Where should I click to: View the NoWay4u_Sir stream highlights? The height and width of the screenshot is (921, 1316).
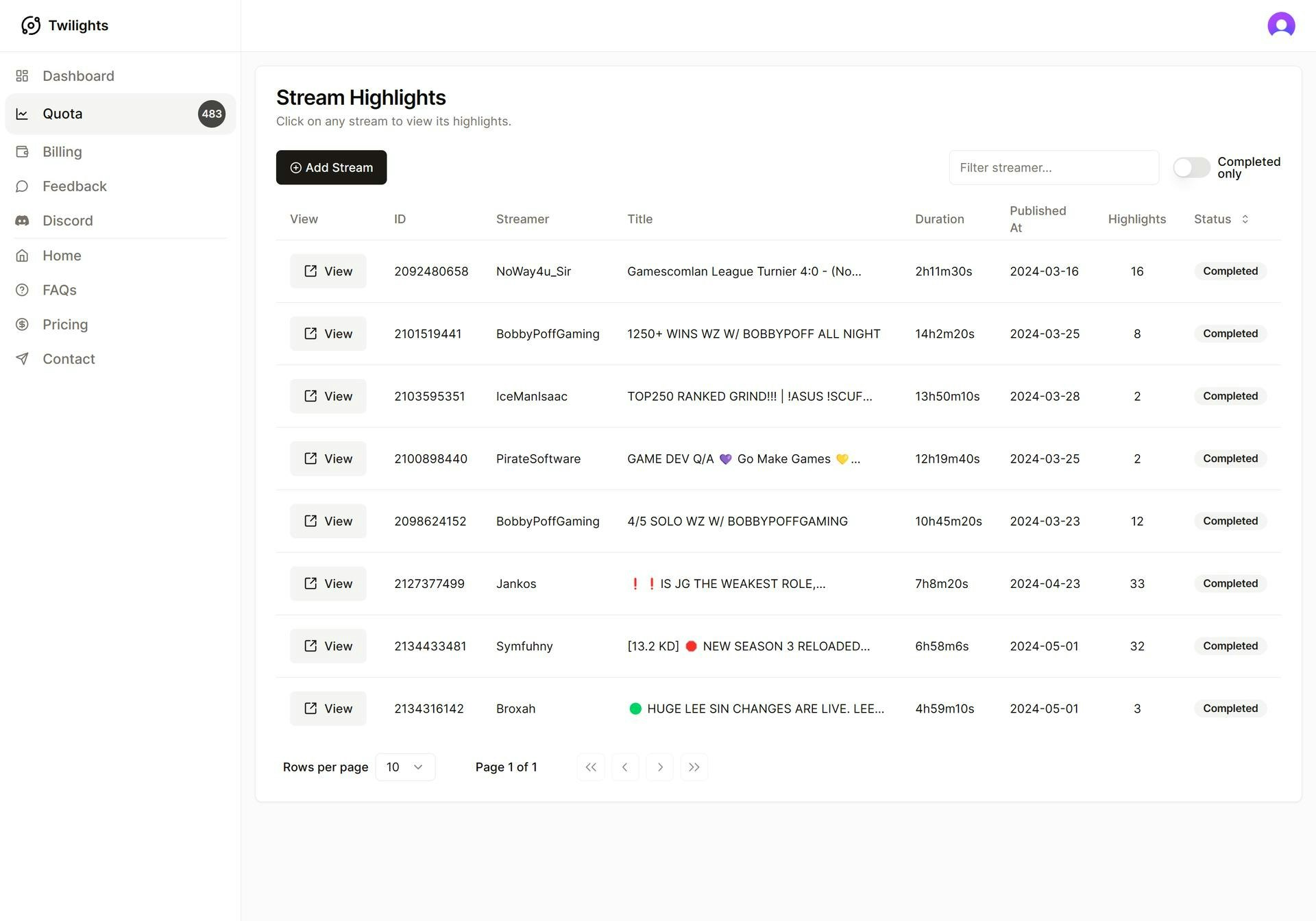328,271
